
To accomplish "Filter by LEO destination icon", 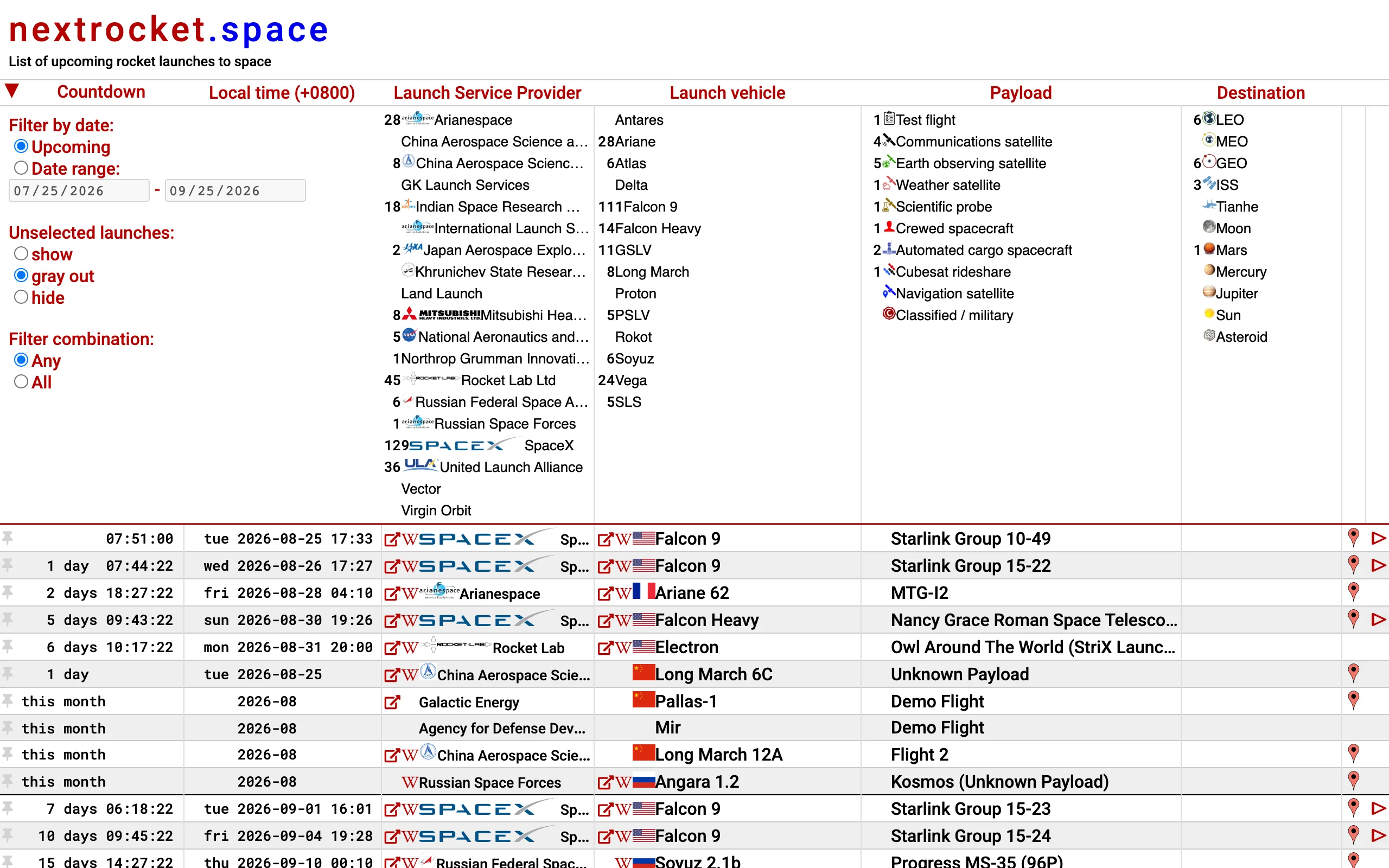I will (x=1209, y=118).
